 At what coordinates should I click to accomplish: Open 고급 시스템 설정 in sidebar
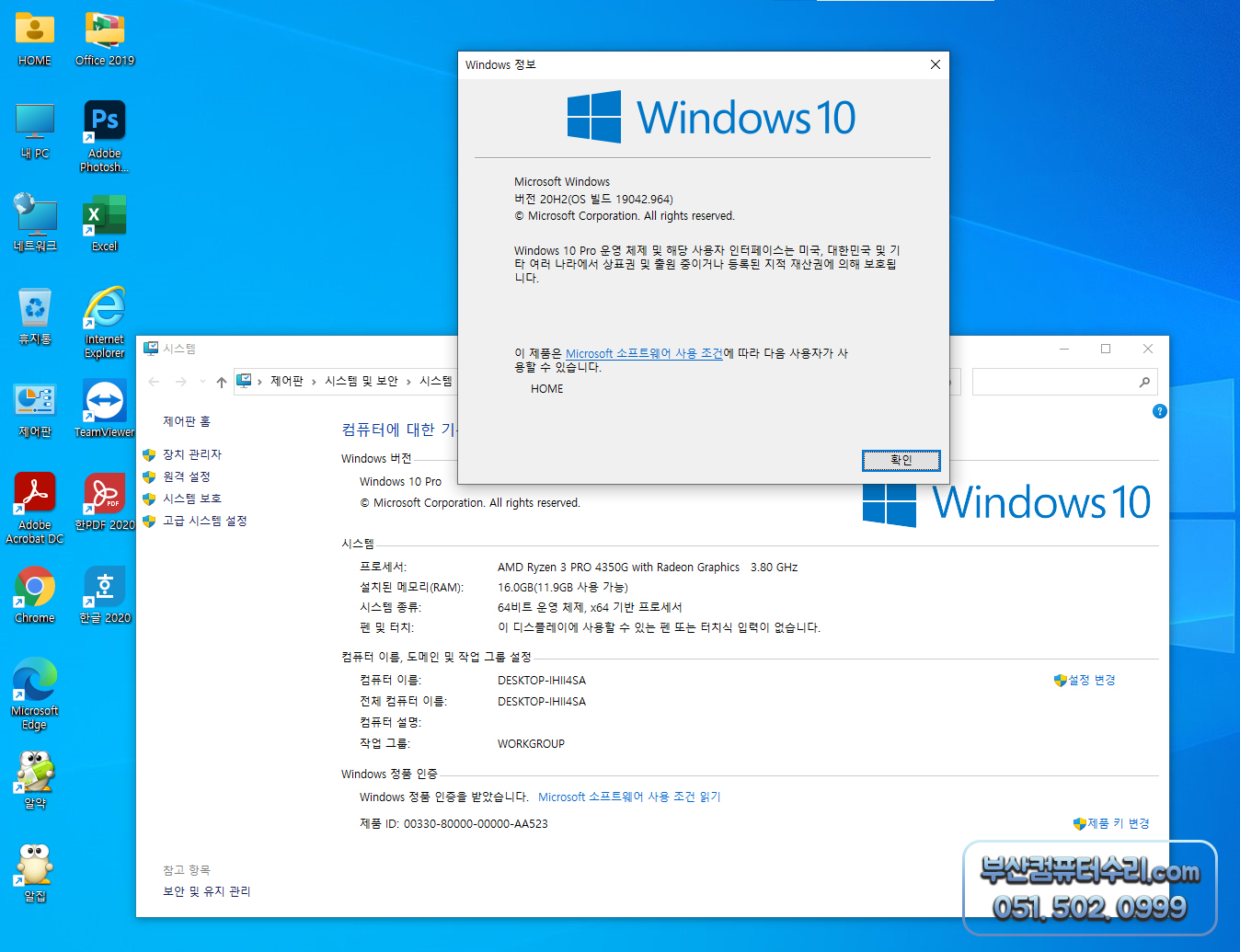coord(205,521)
